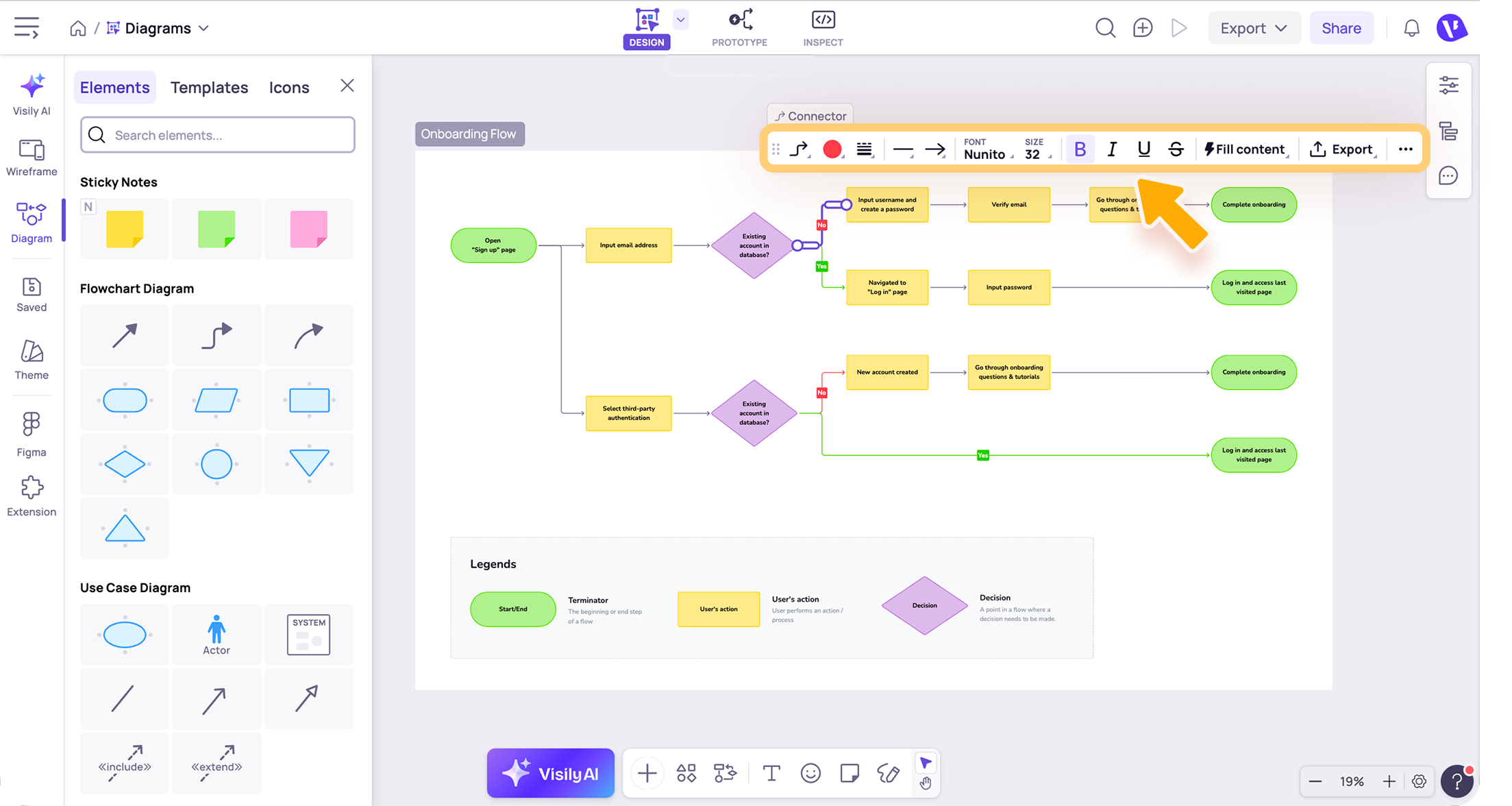Open the top Export dropdown

pyautogui.click(x=1254, y=28)
